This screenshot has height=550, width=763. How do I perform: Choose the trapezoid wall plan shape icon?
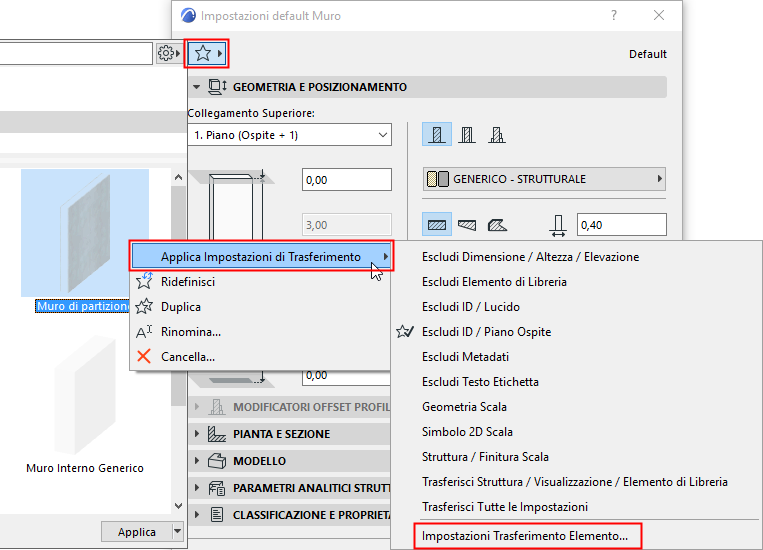coord(467,225)
